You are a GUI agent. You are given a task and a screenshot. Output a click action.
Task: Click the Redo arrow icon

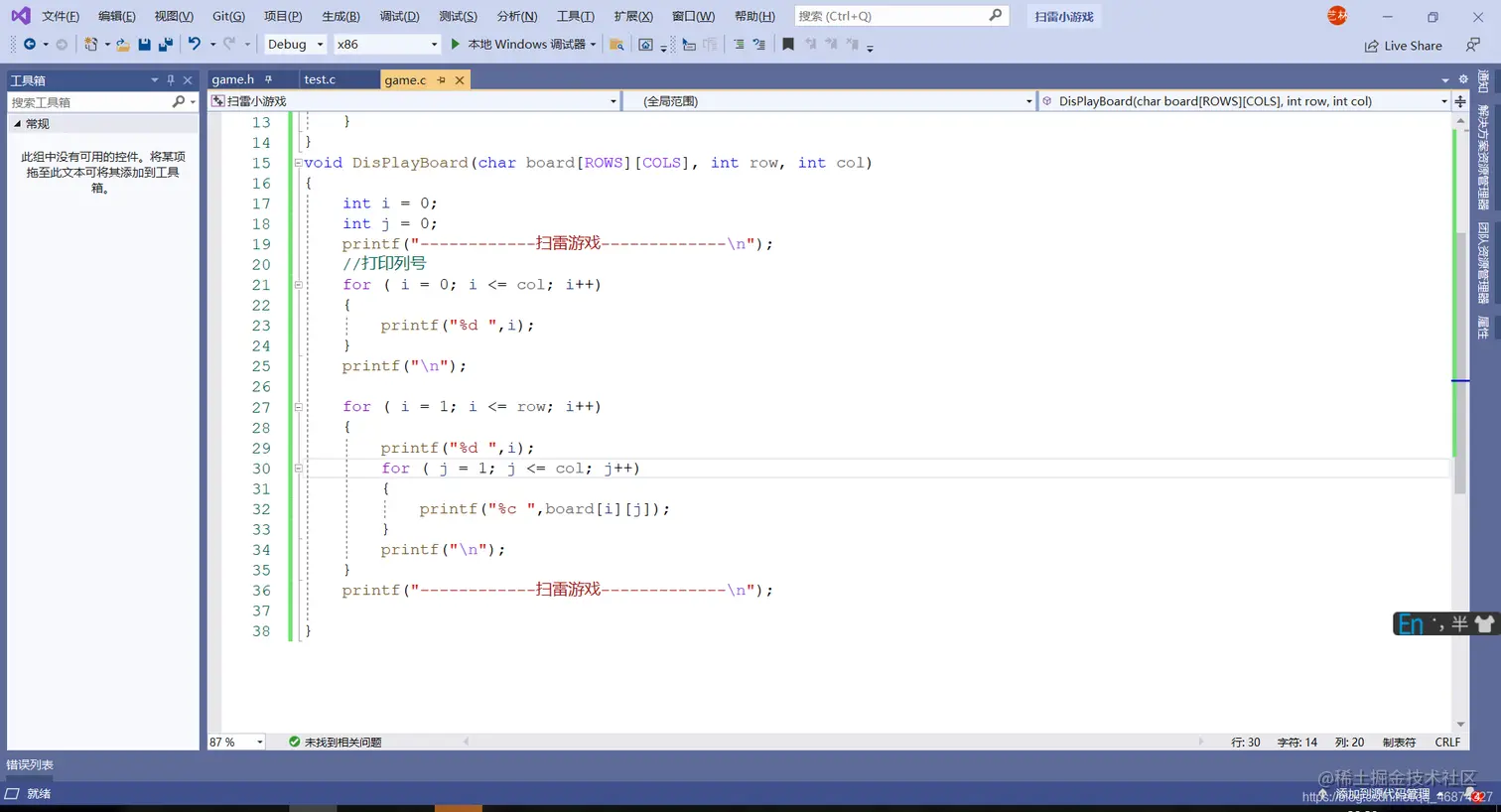229,44
